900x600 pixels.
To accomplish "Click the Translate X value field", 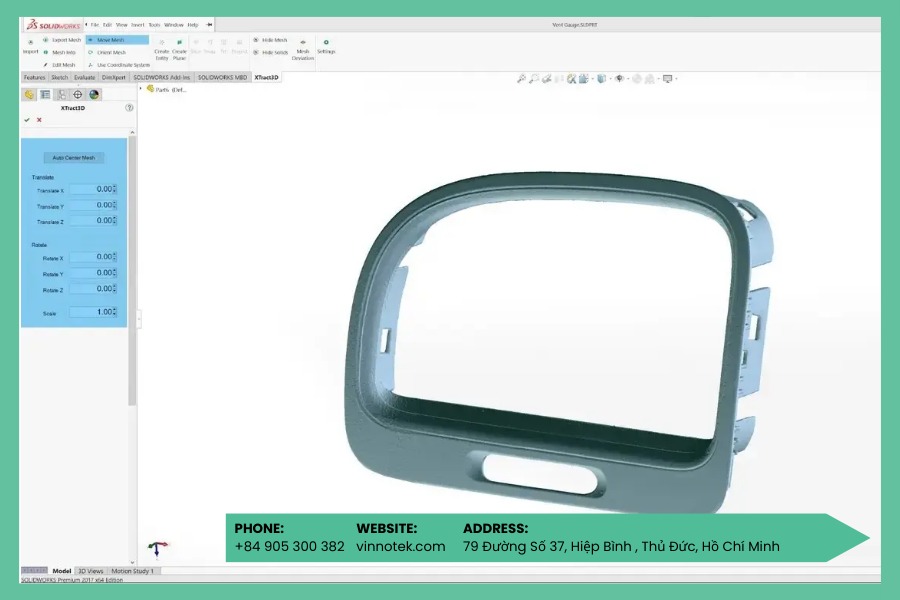I will [x=93, y=189].
